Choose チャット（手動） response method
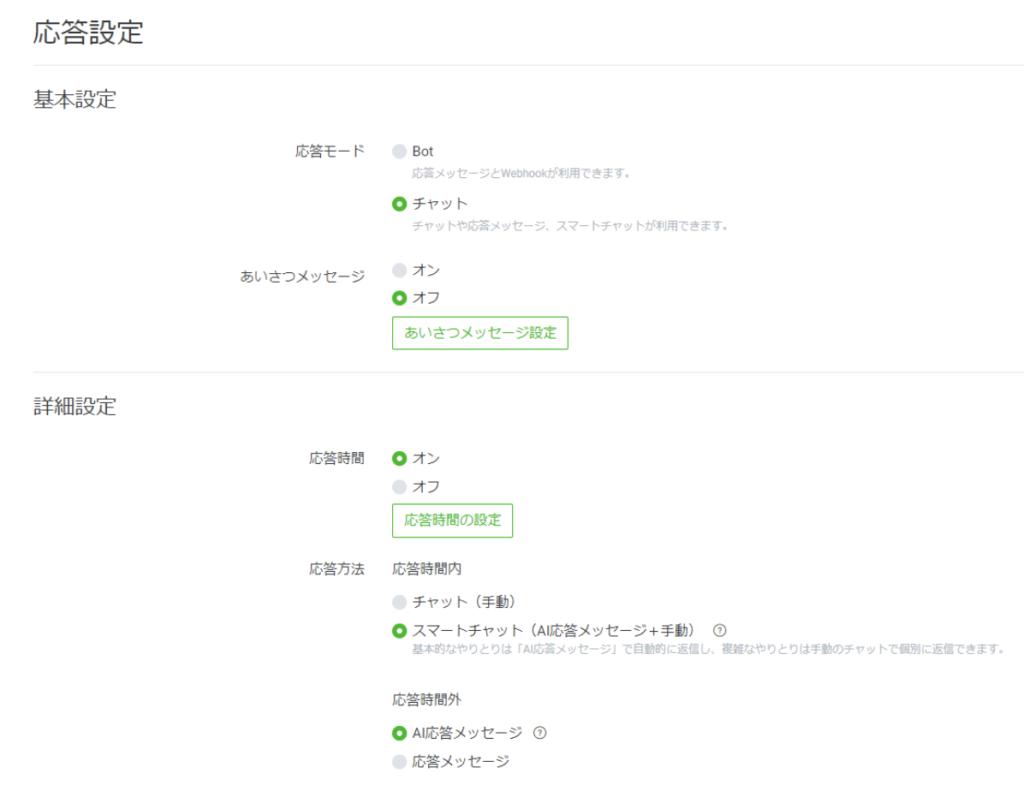This screenshot has height=791, width=1024. pos(400,602)
